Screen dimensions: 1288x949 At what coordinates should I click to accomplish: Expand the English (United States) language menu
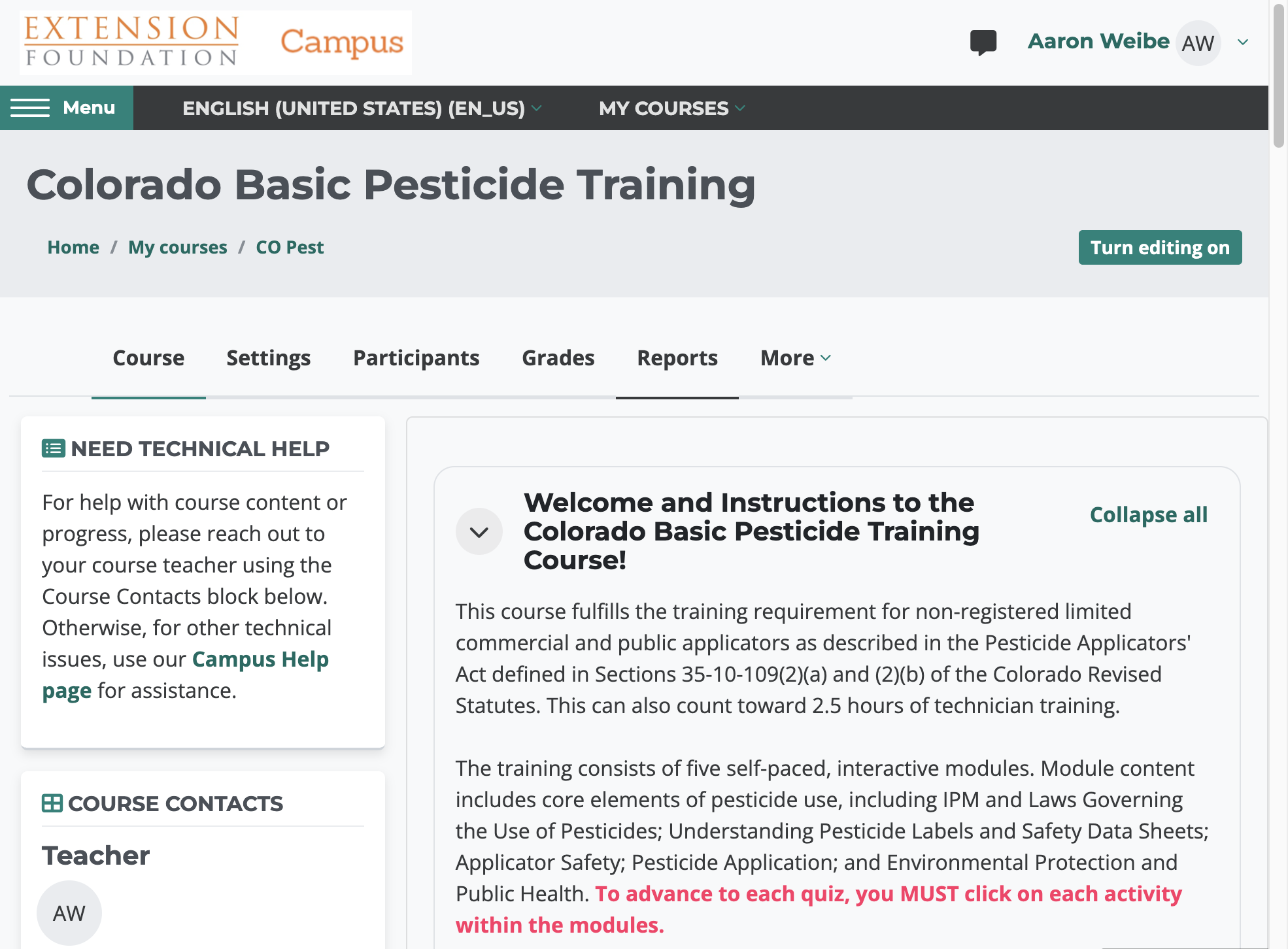pos(362,108)
